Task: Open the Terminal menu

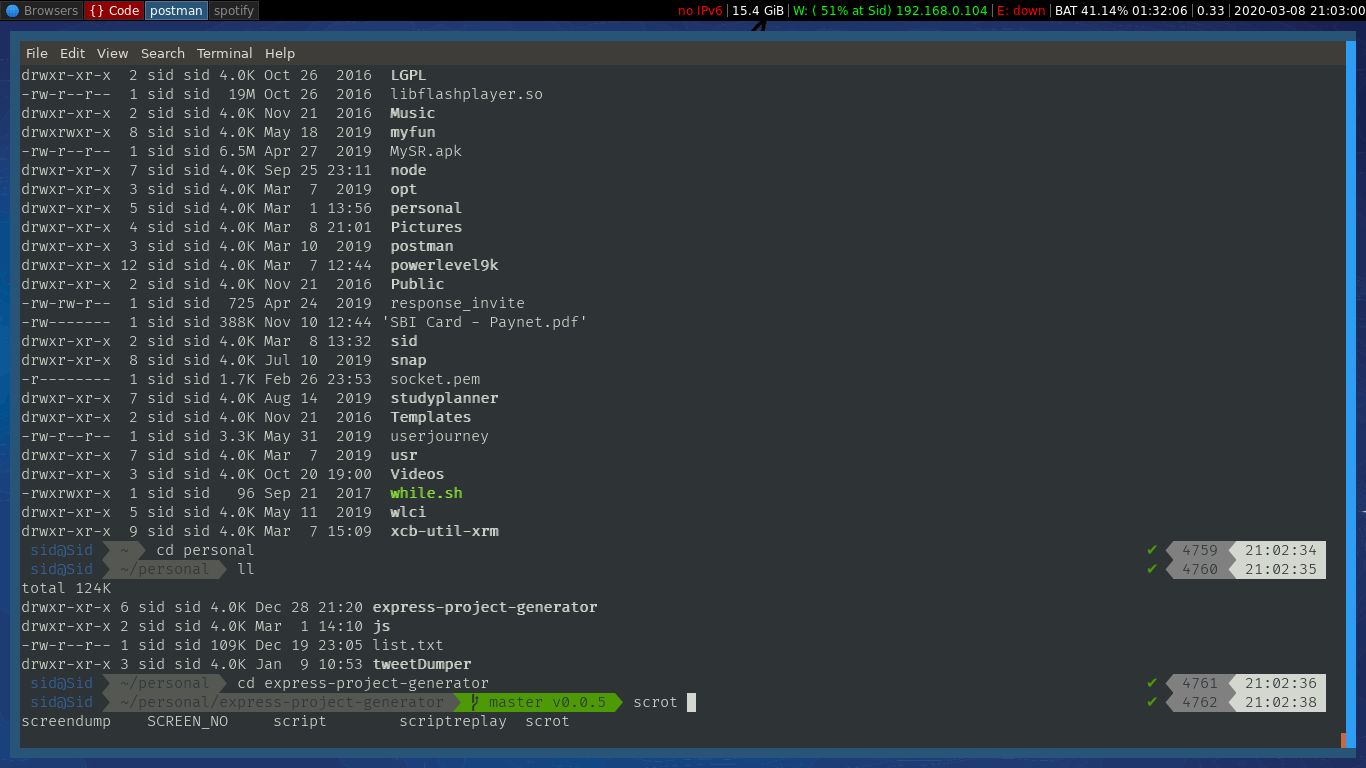Action: click(224, 53)
